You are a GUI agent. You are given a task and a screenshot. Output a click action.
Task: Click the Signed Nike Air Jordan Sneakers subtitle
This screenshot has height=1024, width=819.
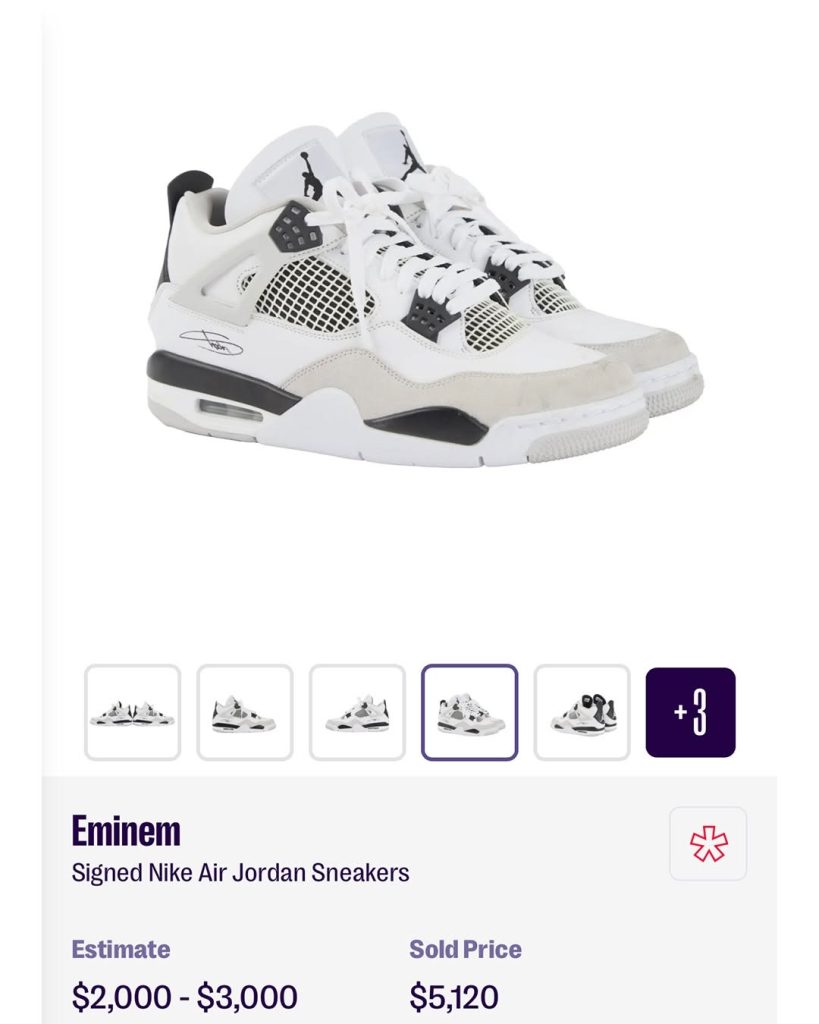click(240, 872)
